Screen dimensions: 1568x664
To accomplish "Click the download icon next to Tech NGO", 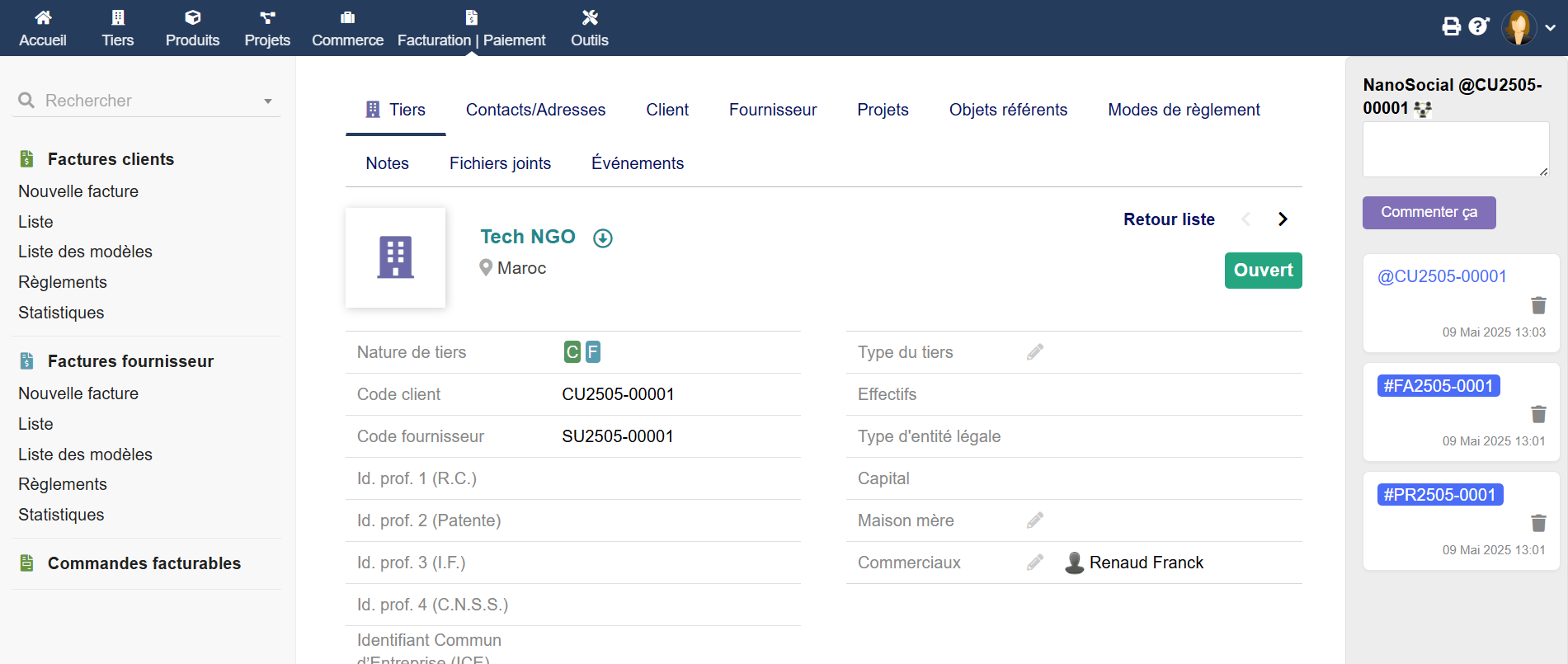I will pyautogui.click(x=603, y=238).
